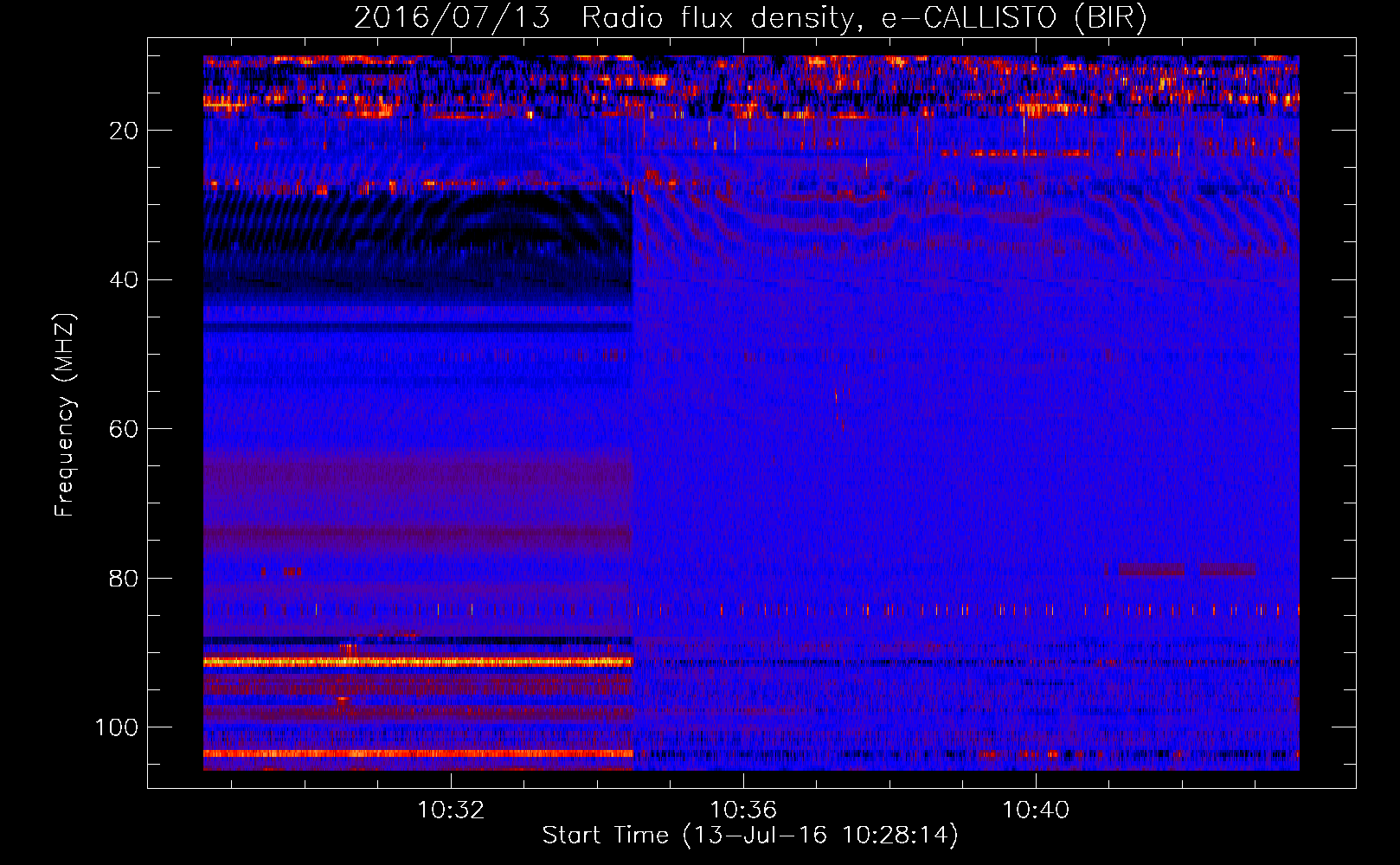Click the plot title '2016/07/13 Radio flux density, e-CALLISTO (BIR)'

click(x=750, y=18)
